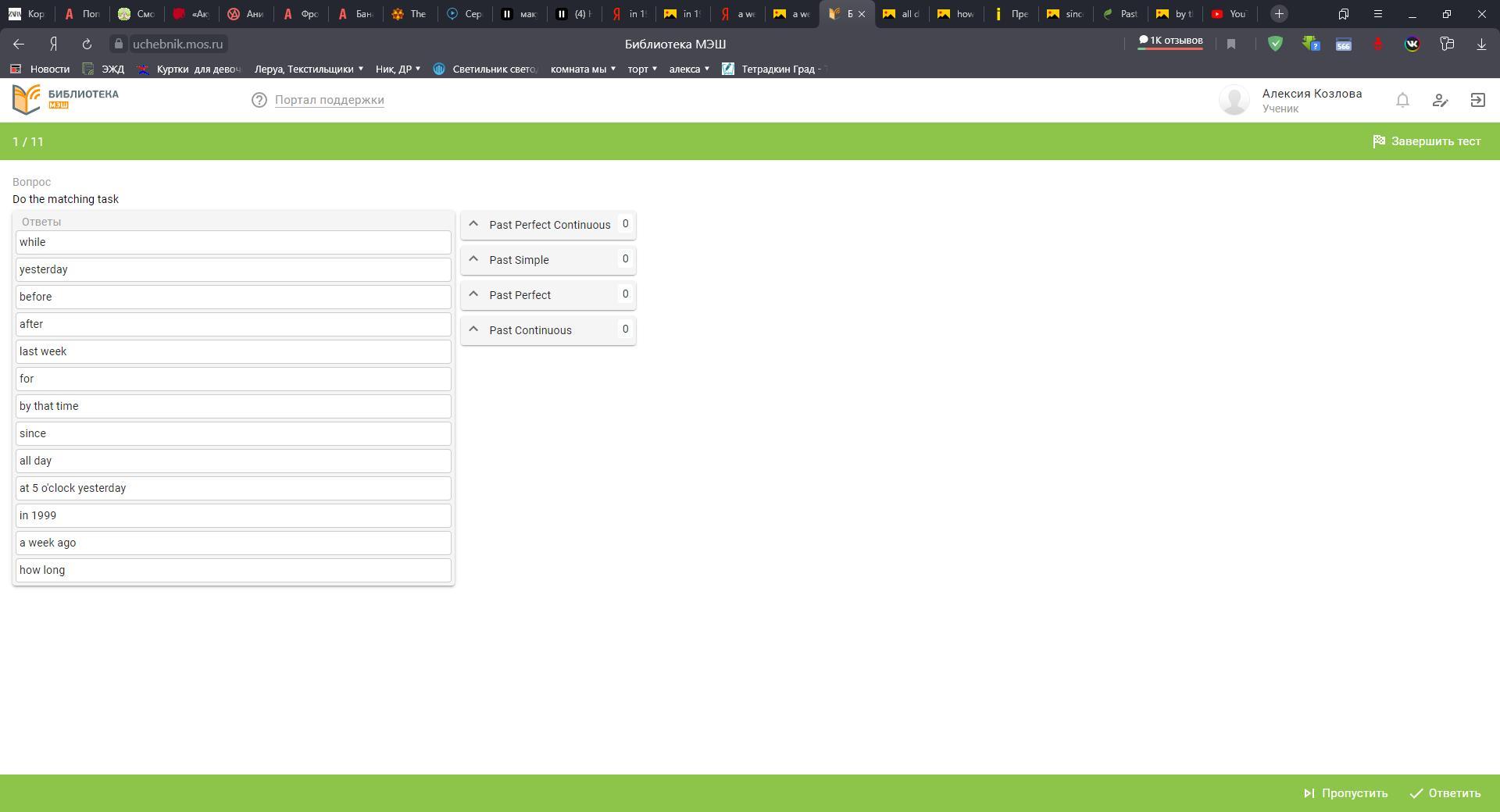This screenshot has height=812, width=1500.
Task: Click the VK extension icon
Action: coord(1412,45)
